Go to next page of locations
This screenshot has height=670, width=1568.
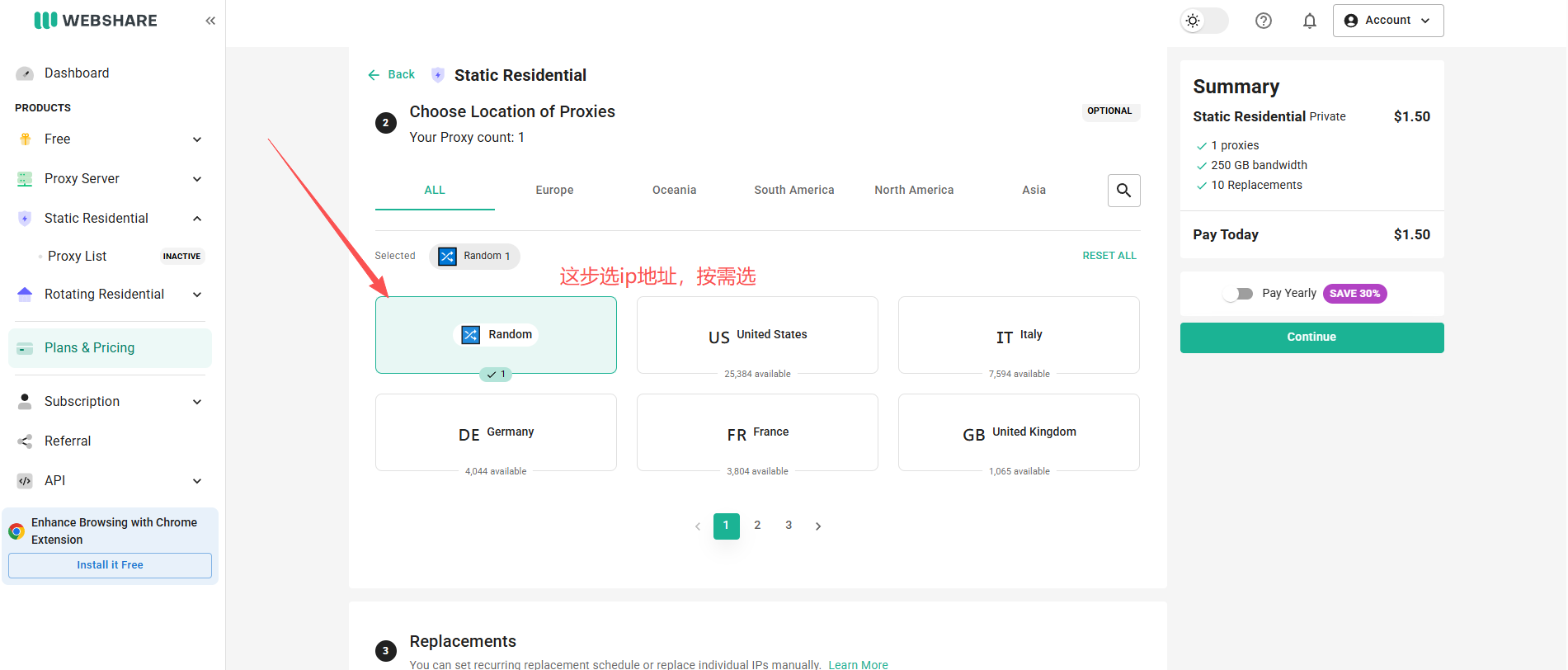(818, 526)
